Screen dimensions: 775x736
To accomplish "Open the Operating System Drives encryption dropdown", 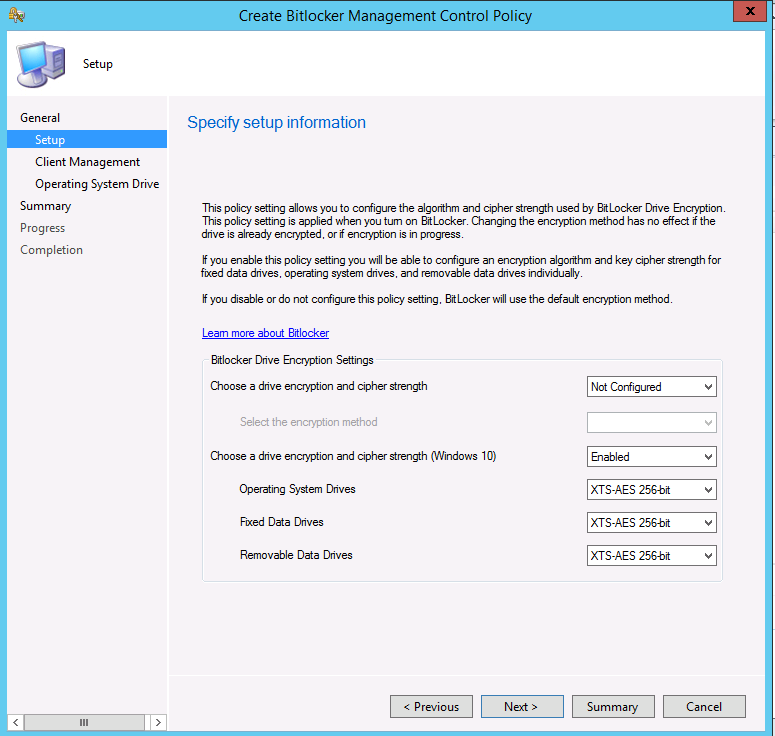I will [x=651, y=489].
